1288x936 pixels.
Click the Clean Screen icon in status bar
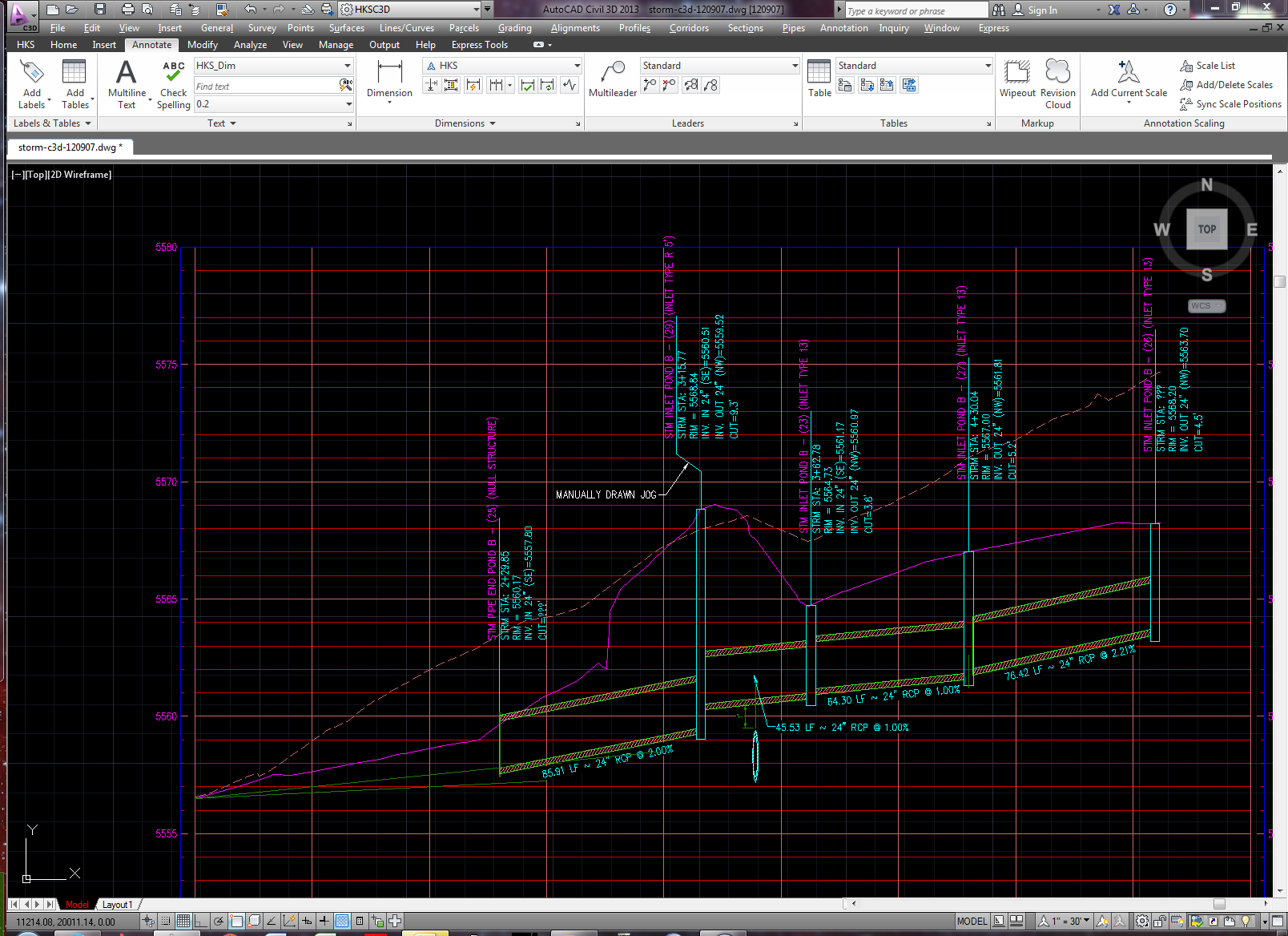click(1278, 922)
